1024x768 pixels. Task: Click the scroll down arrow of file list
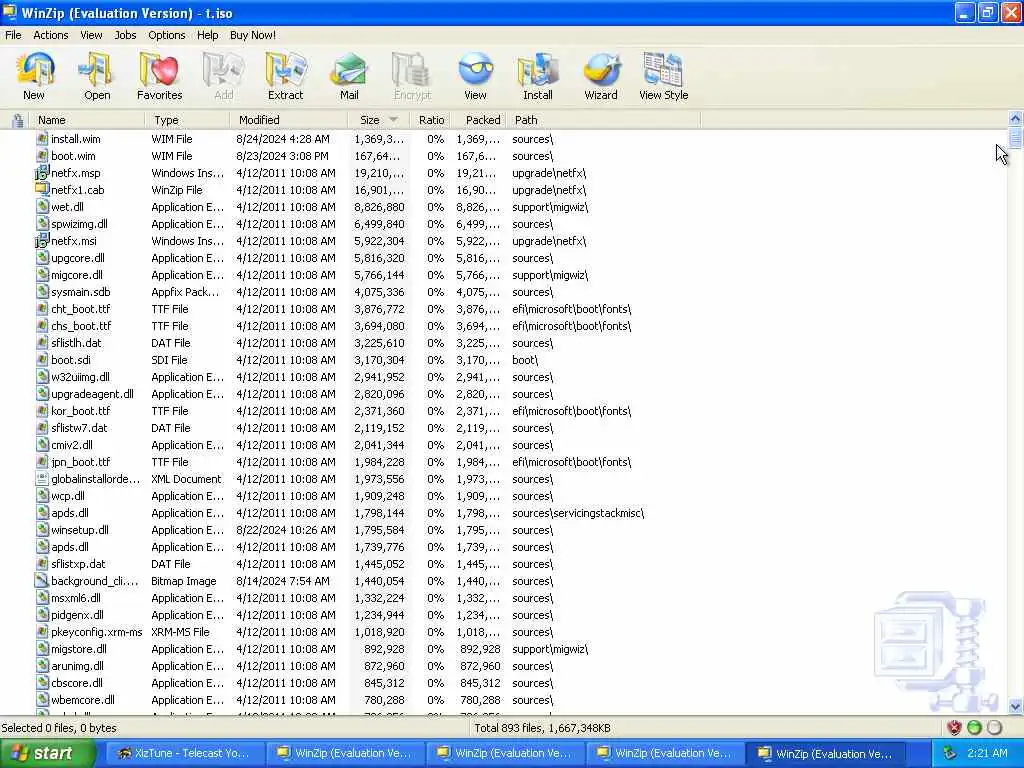1015,706
